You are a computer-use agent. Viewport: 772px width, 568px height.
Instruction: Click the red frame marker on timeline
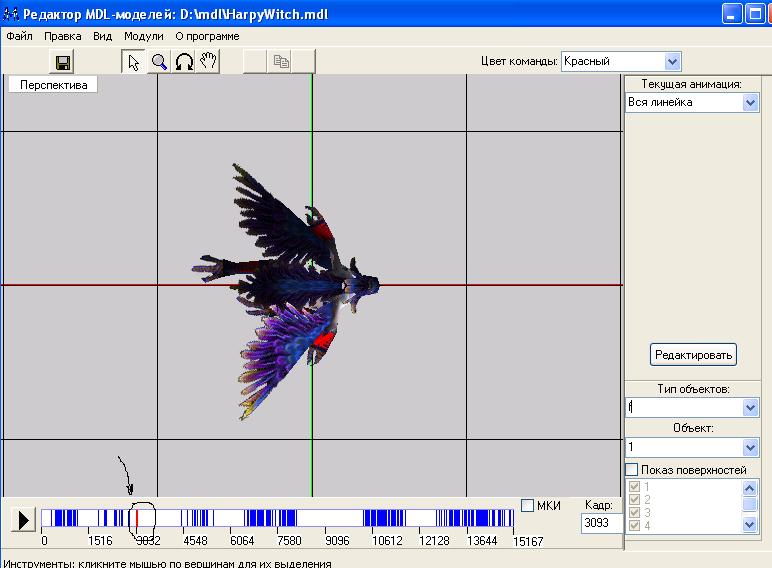[x=136, y=518]
